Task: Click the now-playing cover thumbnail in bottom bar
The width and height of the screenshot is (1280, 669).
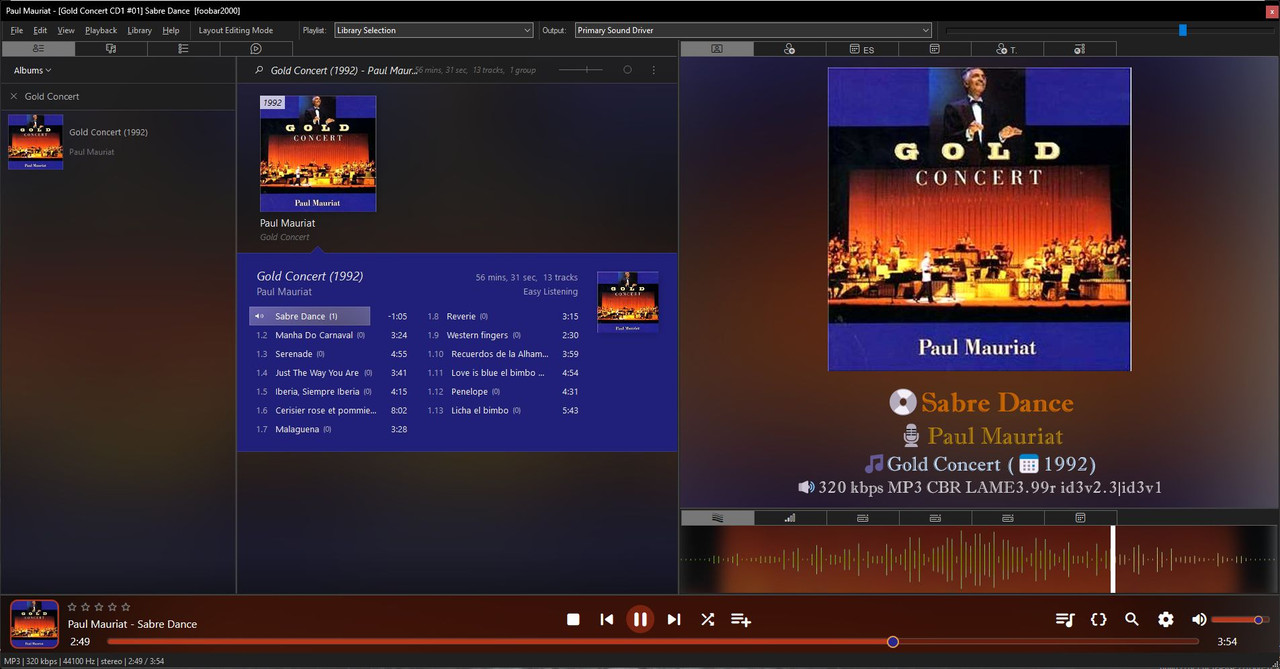Action: (x=34, y=624)
